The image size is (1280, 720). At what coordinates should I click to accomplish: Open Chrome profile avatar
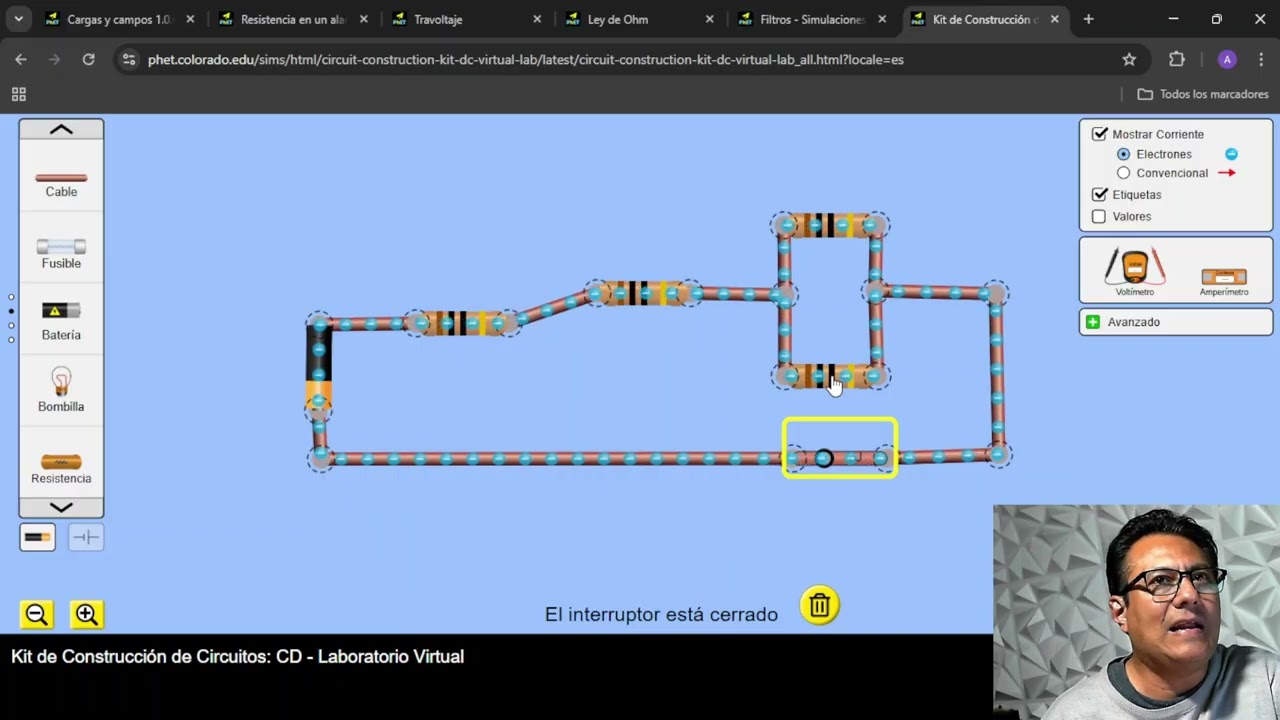point(1227,59)
